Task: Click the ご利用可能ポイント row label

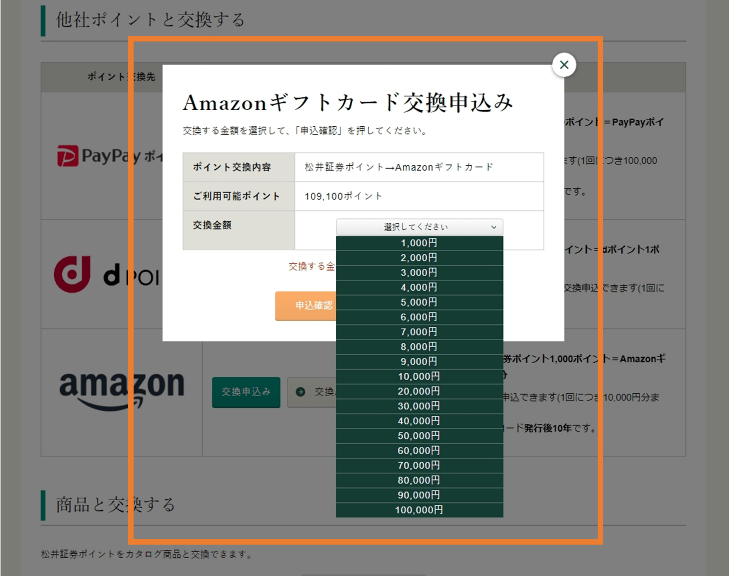Action: (x=236, y=196)
